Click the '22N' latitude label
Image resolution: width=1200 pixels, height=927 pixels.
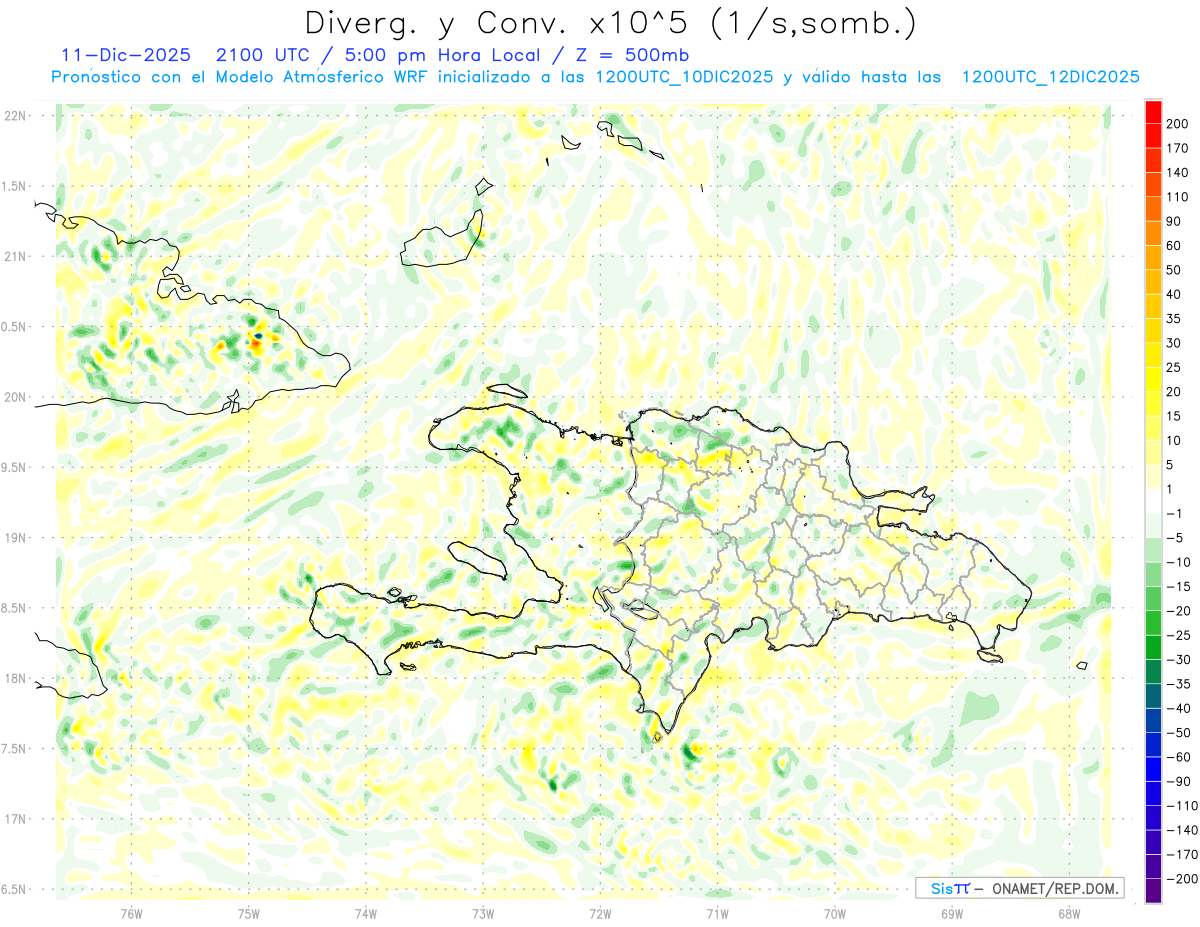coord(15,115)
